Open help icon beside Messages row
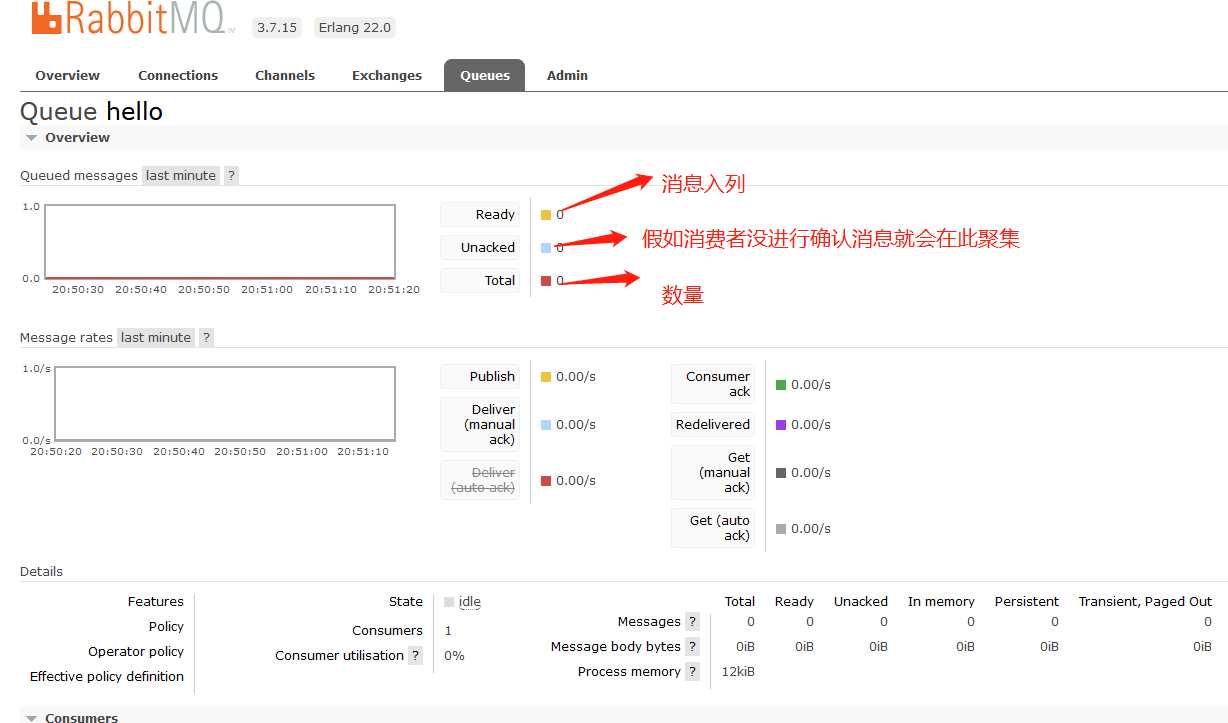 click(x=692, y=621)
